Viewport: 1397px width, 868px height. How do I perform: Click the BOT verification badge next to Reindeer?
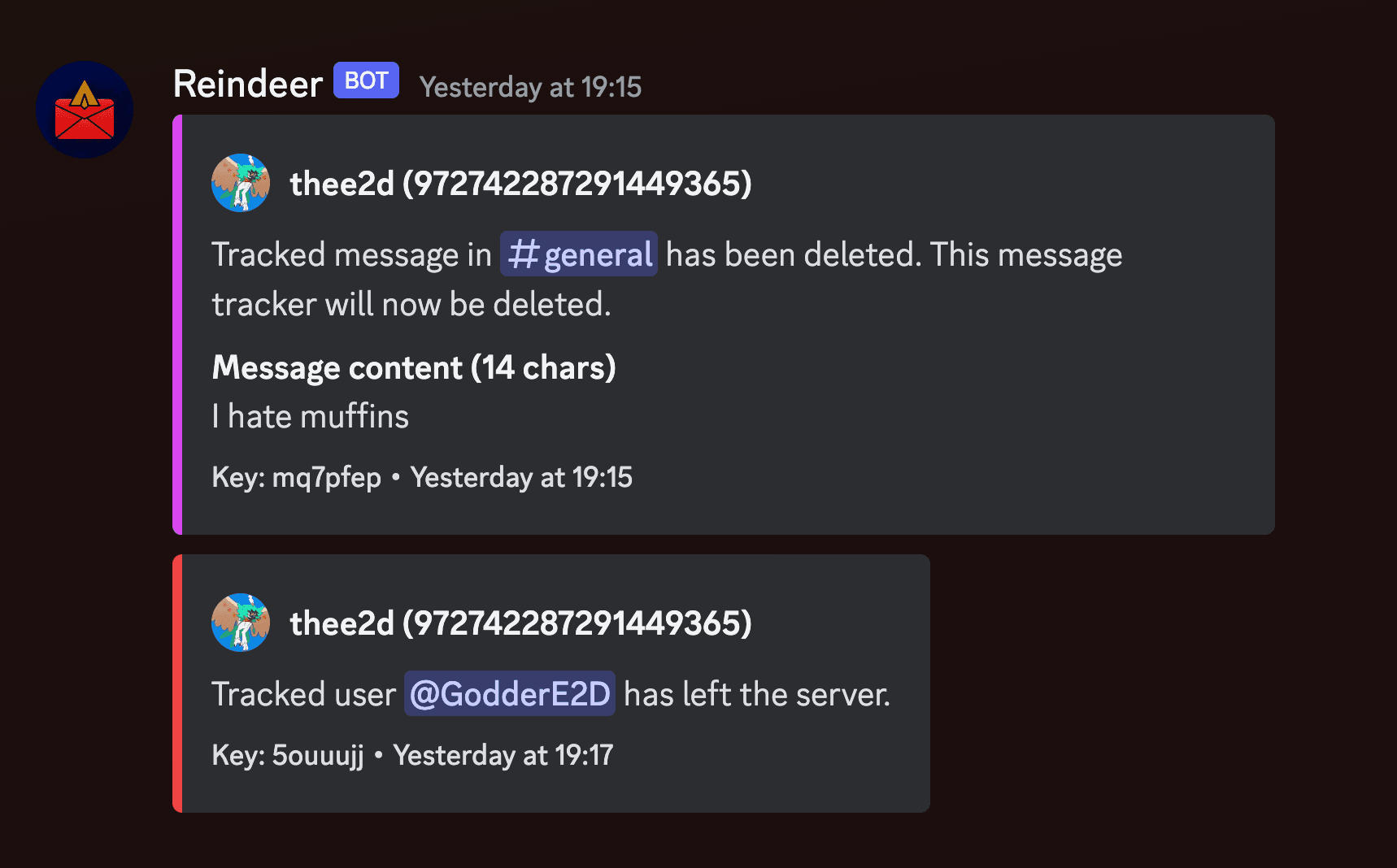(x=365, y=80)
